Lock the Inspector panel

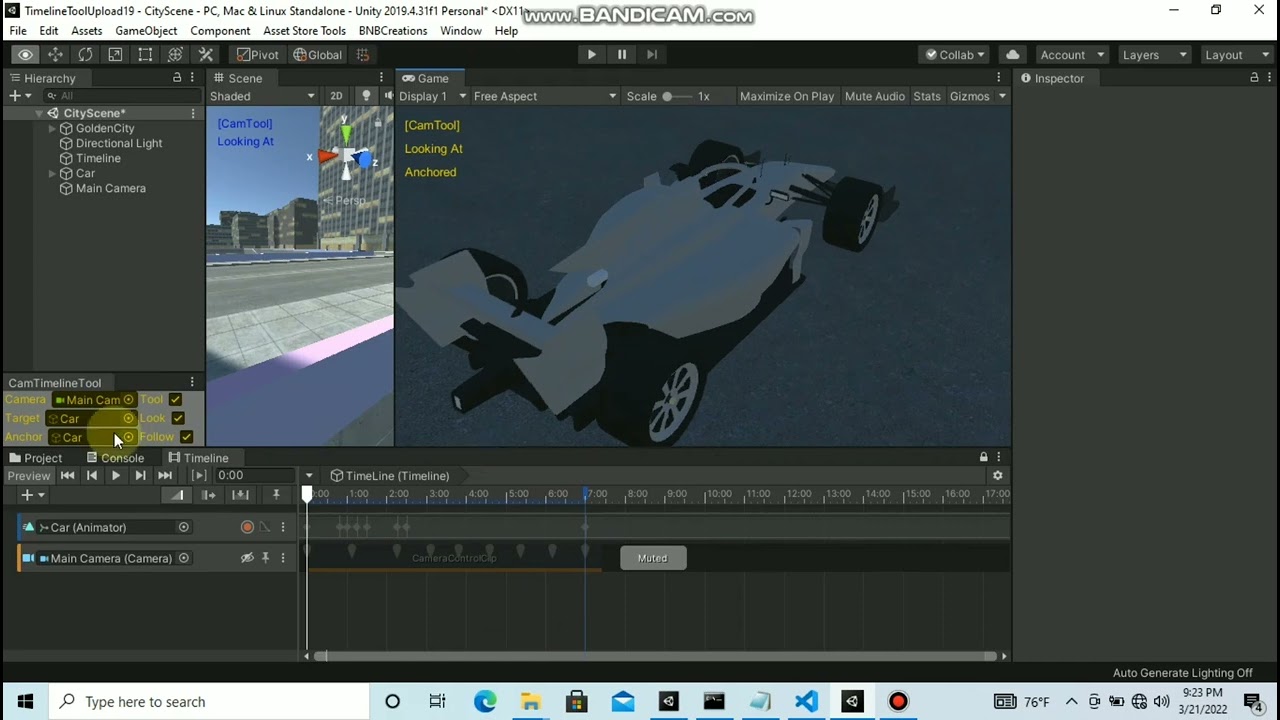[1254, 78]
